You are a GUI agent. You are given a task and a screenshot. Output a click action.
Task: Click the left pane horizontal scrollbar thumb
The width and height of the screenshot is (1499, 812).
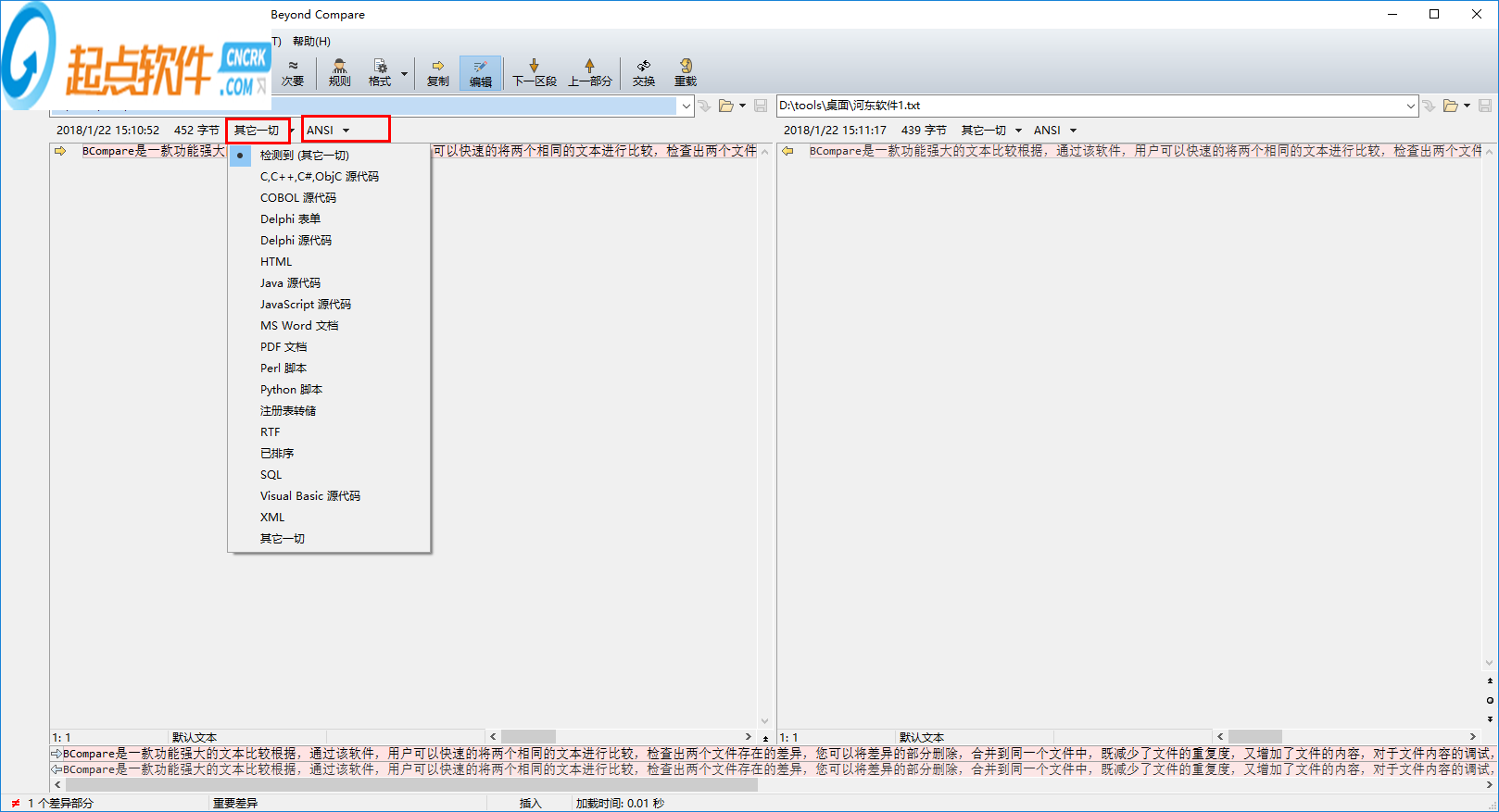click(528, 737)
